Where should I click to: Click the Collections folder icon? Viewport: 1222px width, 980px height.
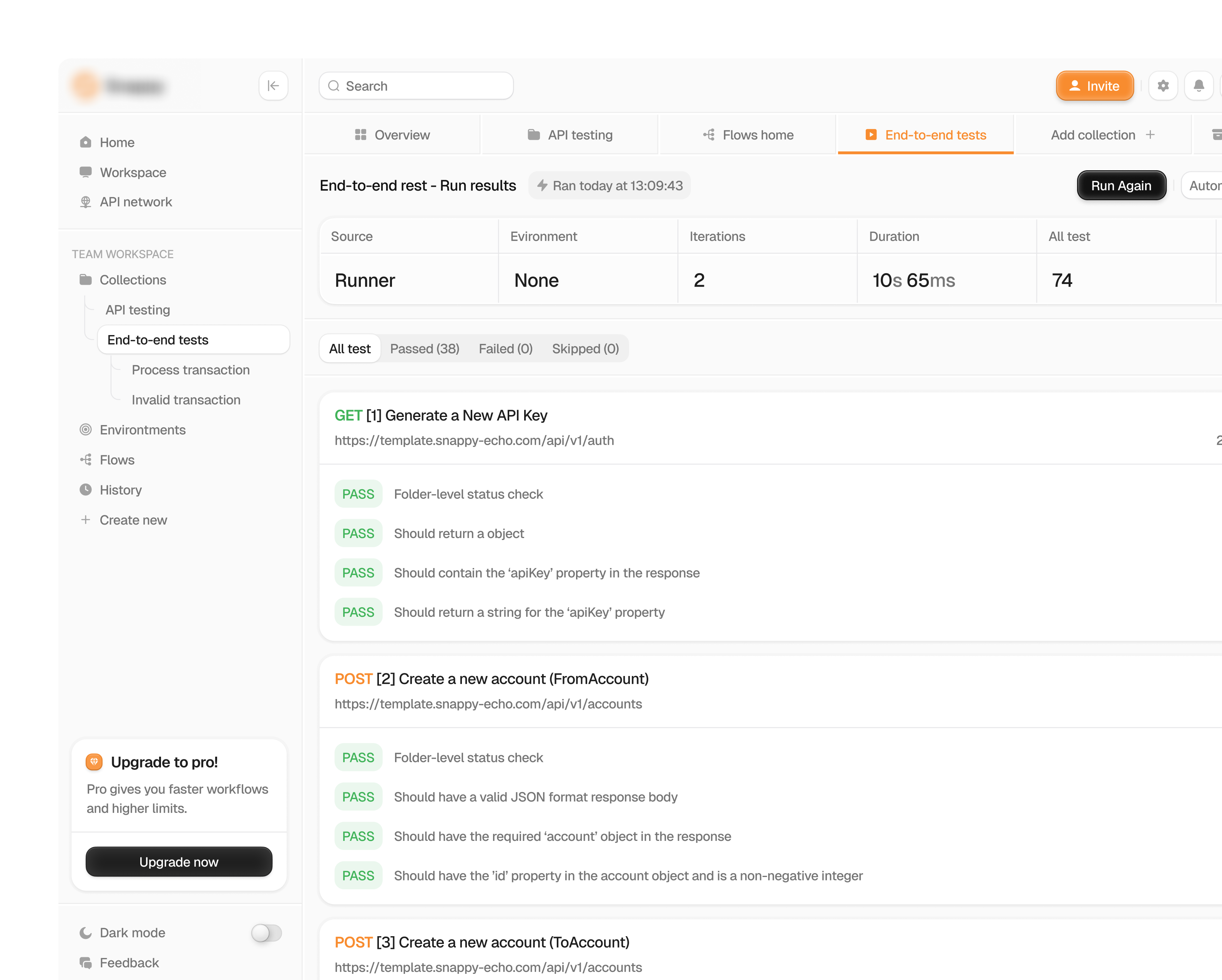[86, 279]
